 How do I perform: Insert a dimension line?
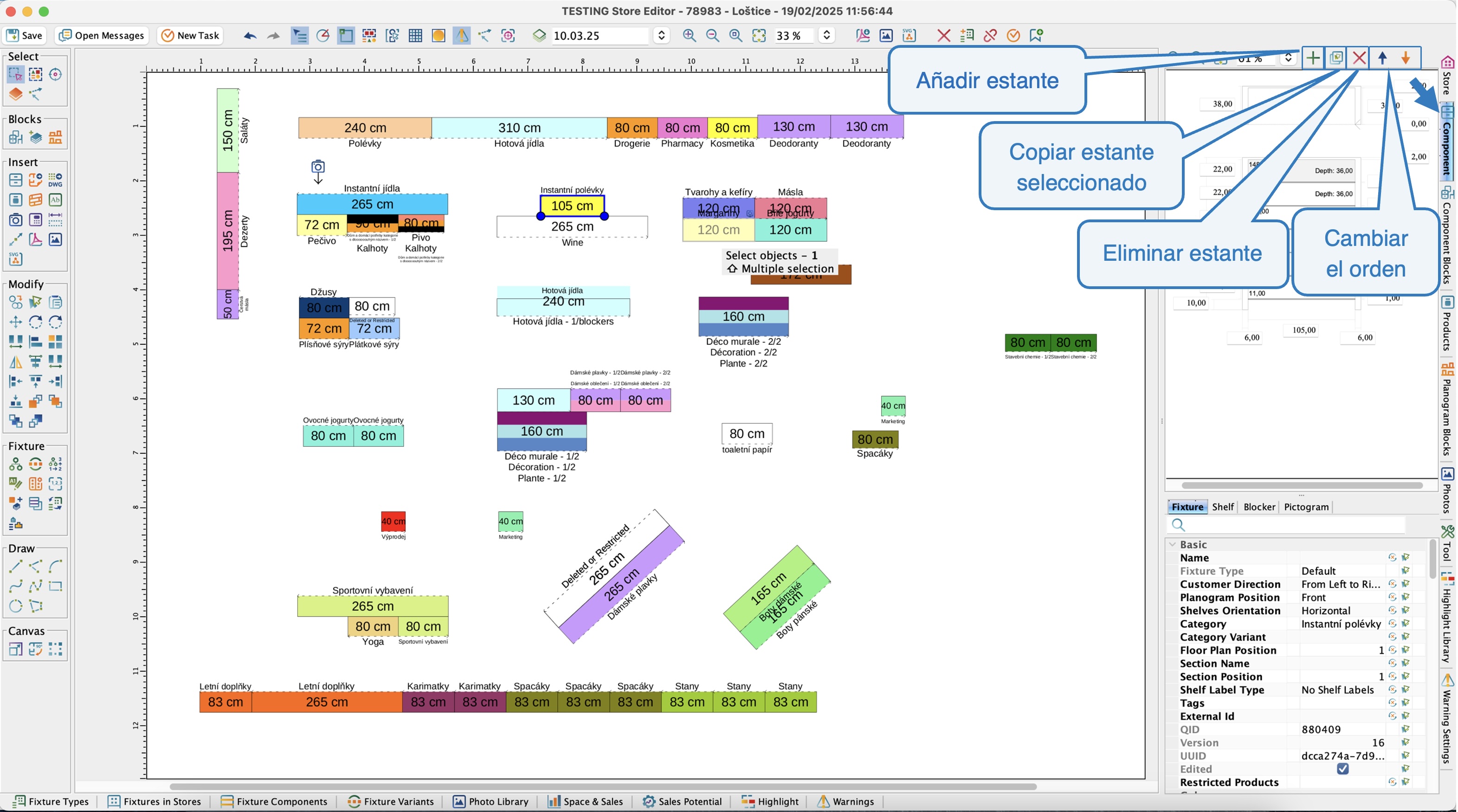[56, 219]
